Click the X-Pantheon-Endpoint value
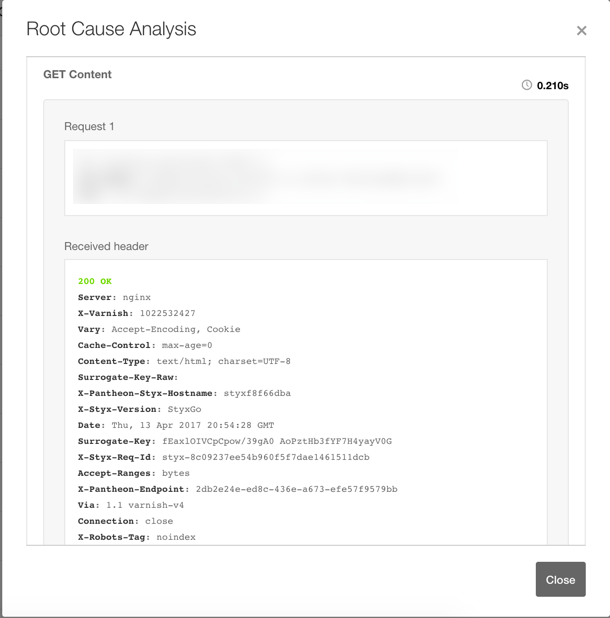The width and height of the screenshot is (610, 618). (297, 489)
